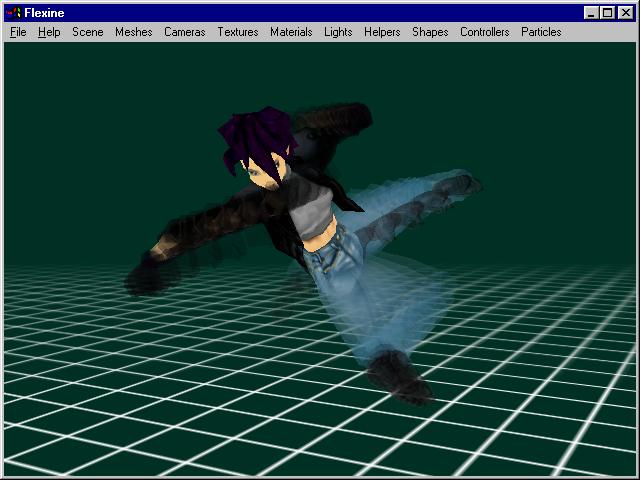Open the Cameras menu

pyautogui.click(x=184, y=32)
